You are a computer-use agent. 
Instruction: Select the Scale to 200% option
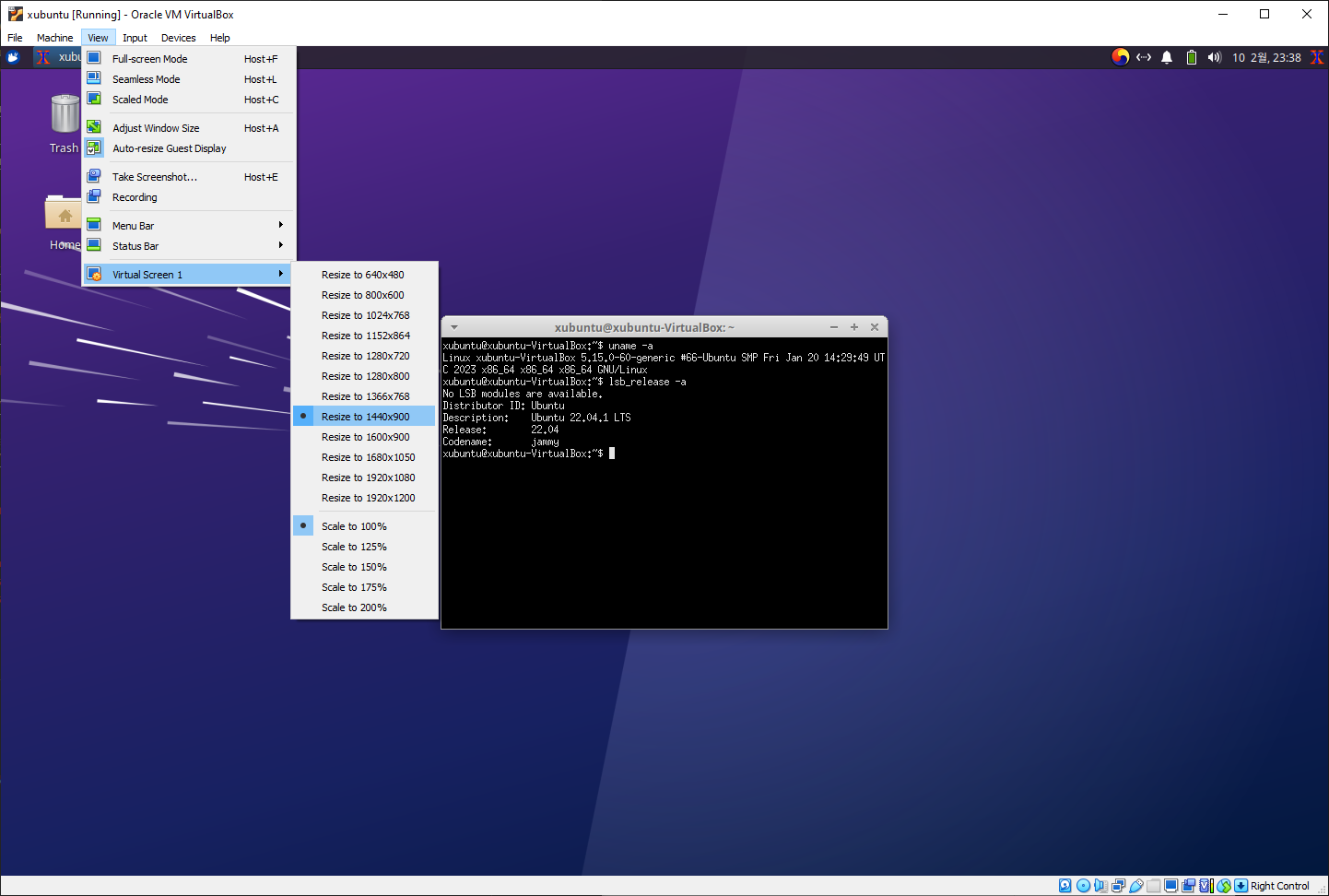coord(364,607)
